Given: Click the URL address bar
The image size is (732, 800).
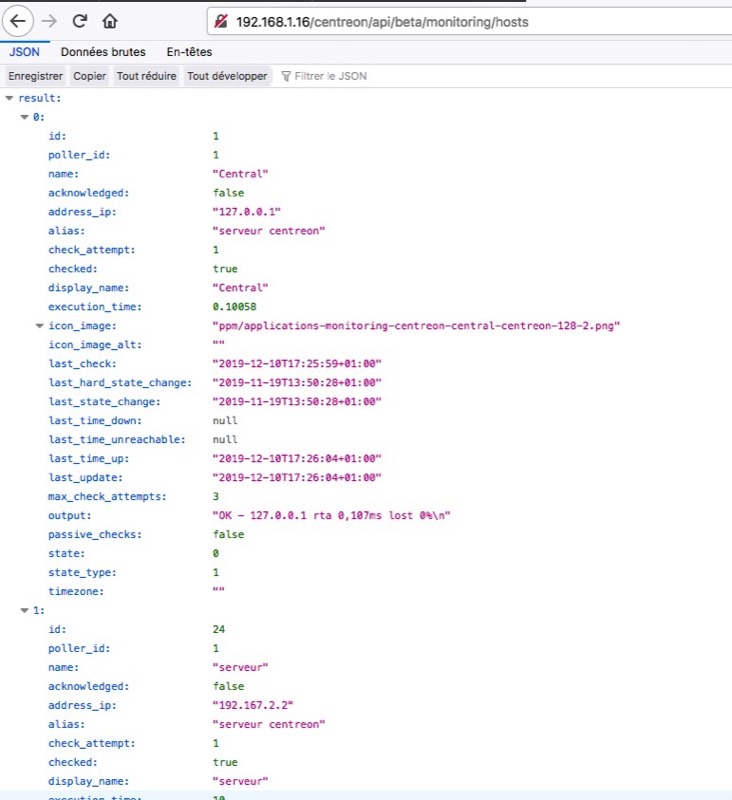Looking at the screenshot, I should pos(450,21).
